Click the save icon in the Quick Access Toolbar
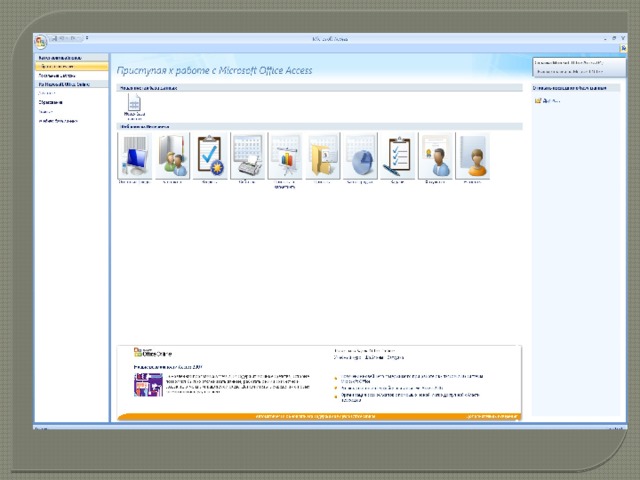 54,38
